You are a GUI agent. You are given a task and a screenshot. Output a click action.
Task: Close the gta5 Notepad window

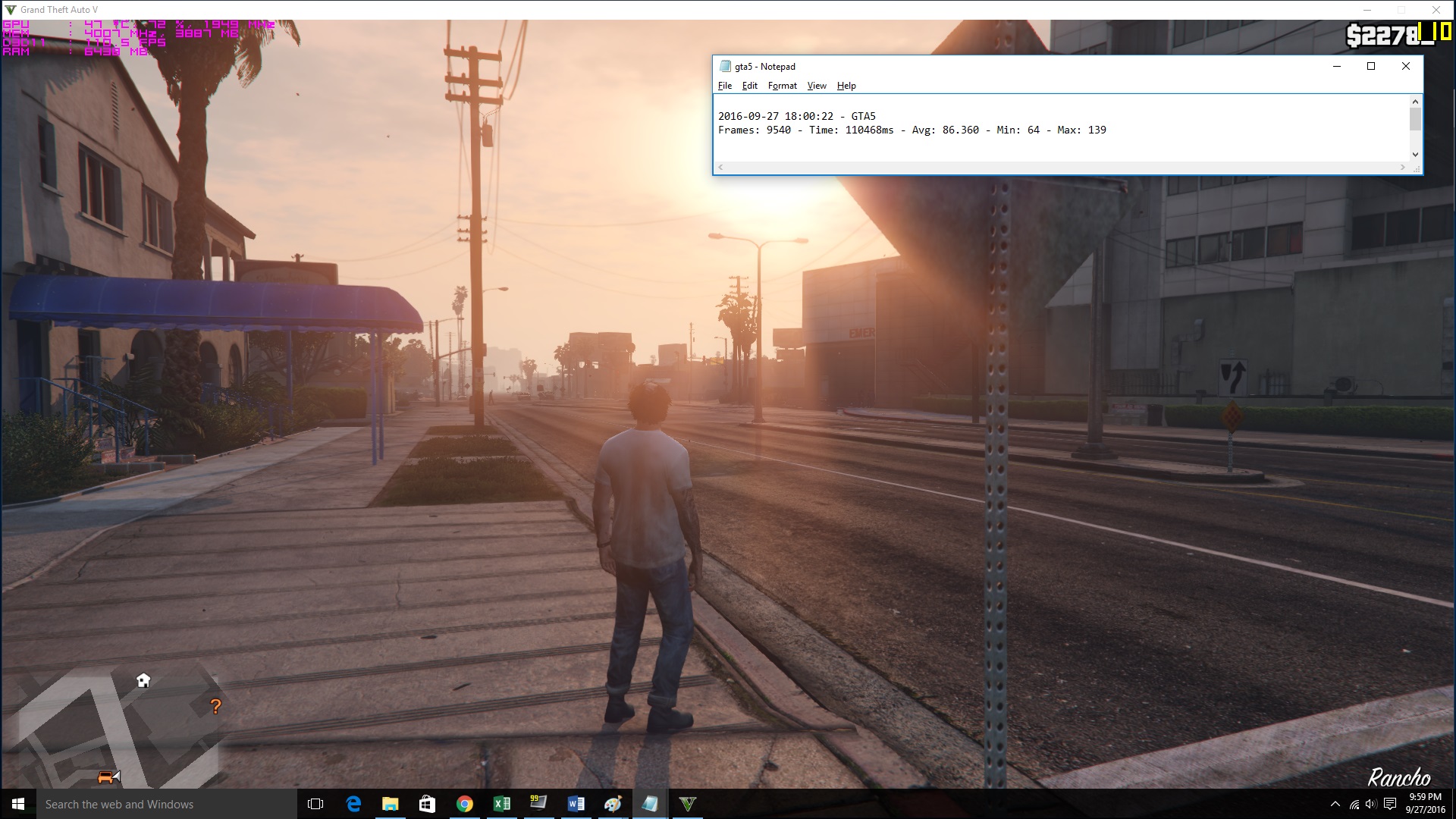[x=1405, y=66]
